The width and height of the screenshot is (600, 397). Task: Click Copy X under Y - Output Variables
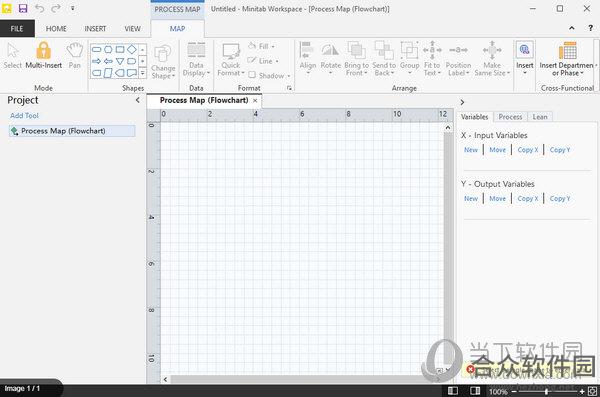[528, 198]
